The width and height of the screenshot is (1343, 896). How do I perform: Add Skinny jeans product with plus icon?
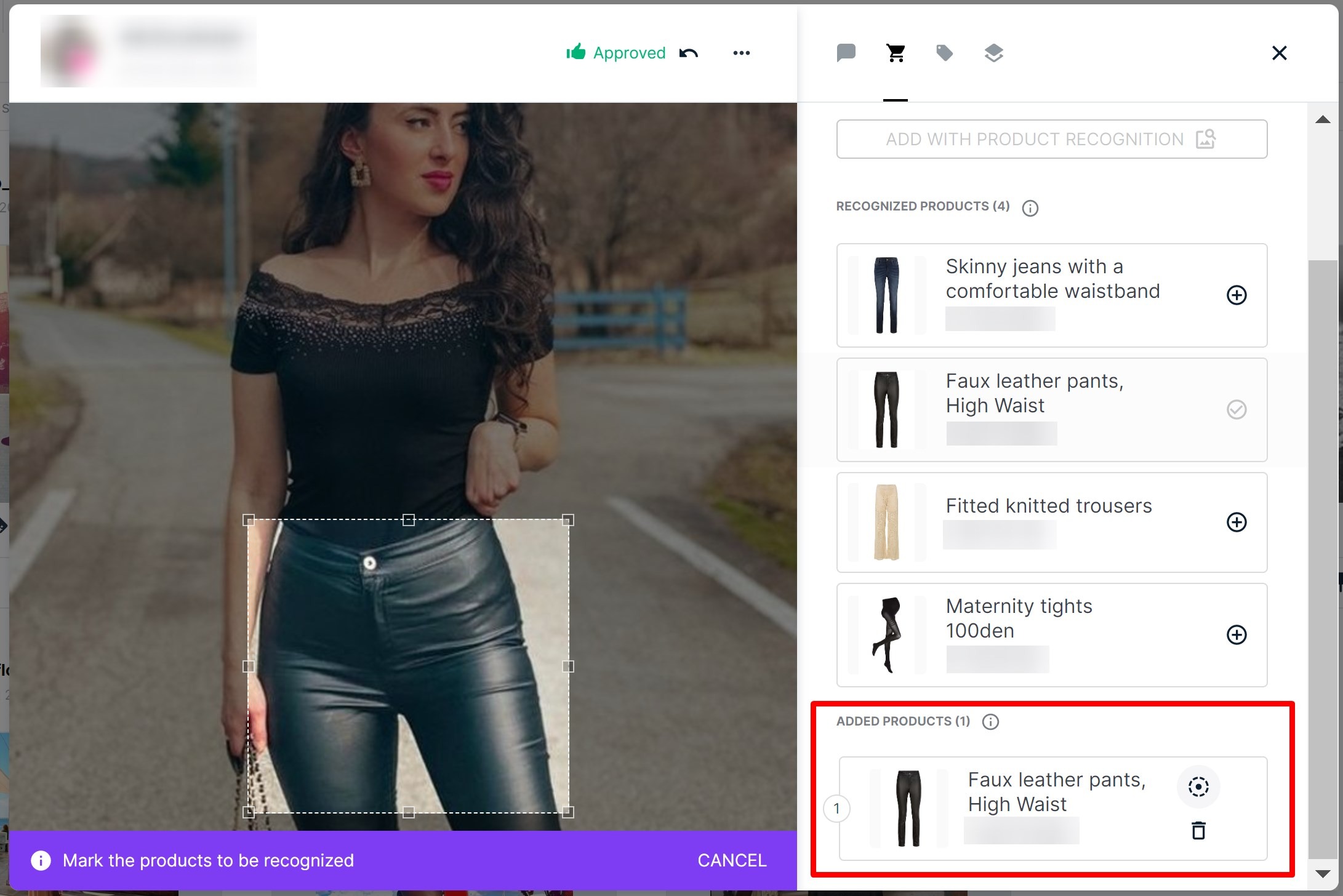pyautogui.click(x=1237, y=295)
